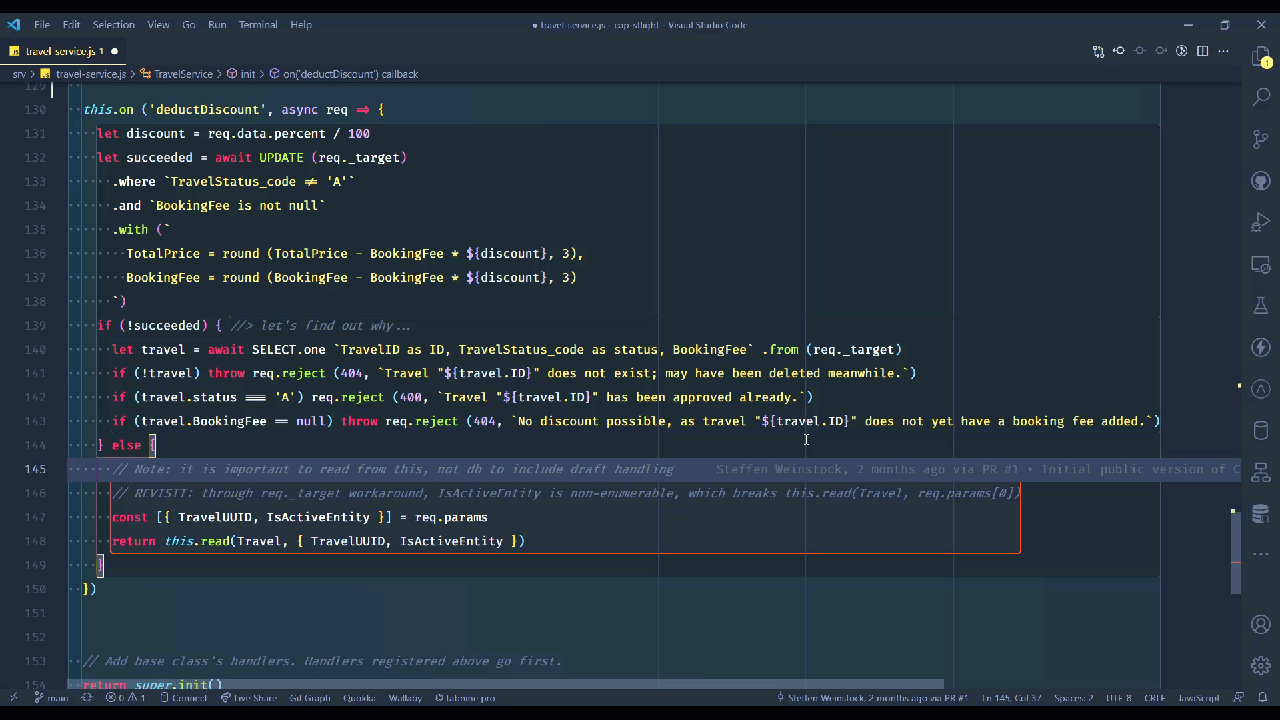Run the Debug icon in the editor toolbar
The width and height of the screenshot is (1280, 720).
(x=1181, y=51)
